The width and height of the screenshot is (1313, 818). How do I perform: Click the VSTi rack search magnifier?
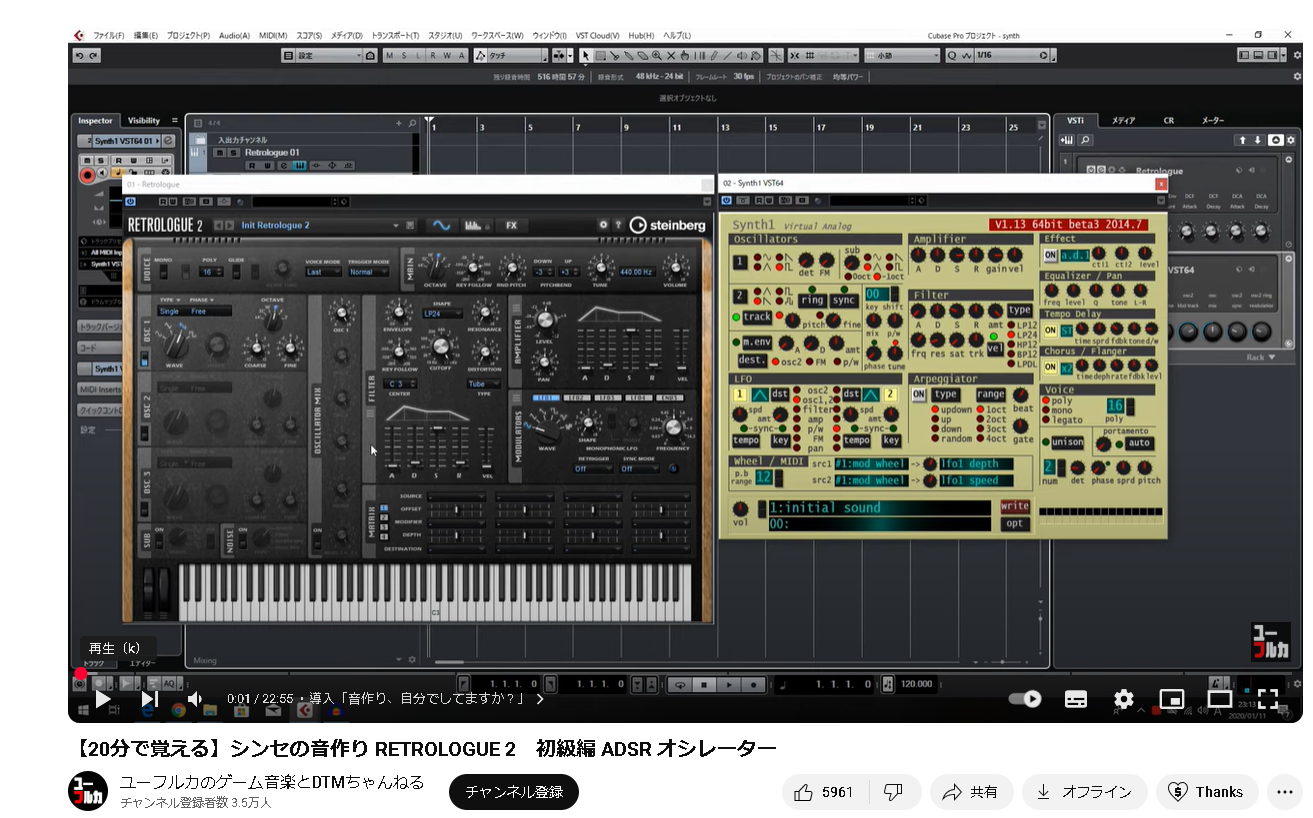1086,140
